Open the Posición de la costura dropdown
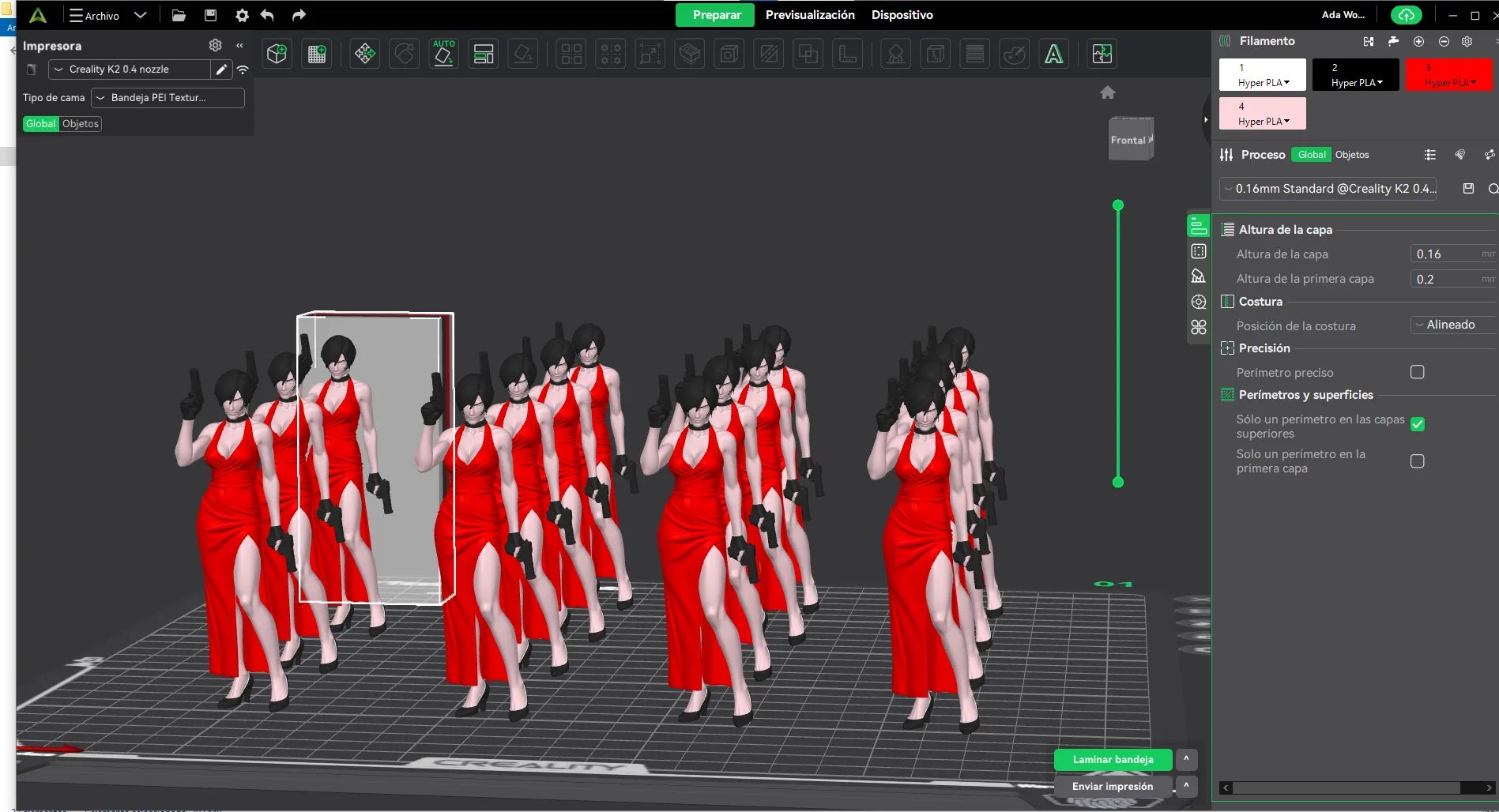This screenshot has height=812, width=1499. 1452,325
